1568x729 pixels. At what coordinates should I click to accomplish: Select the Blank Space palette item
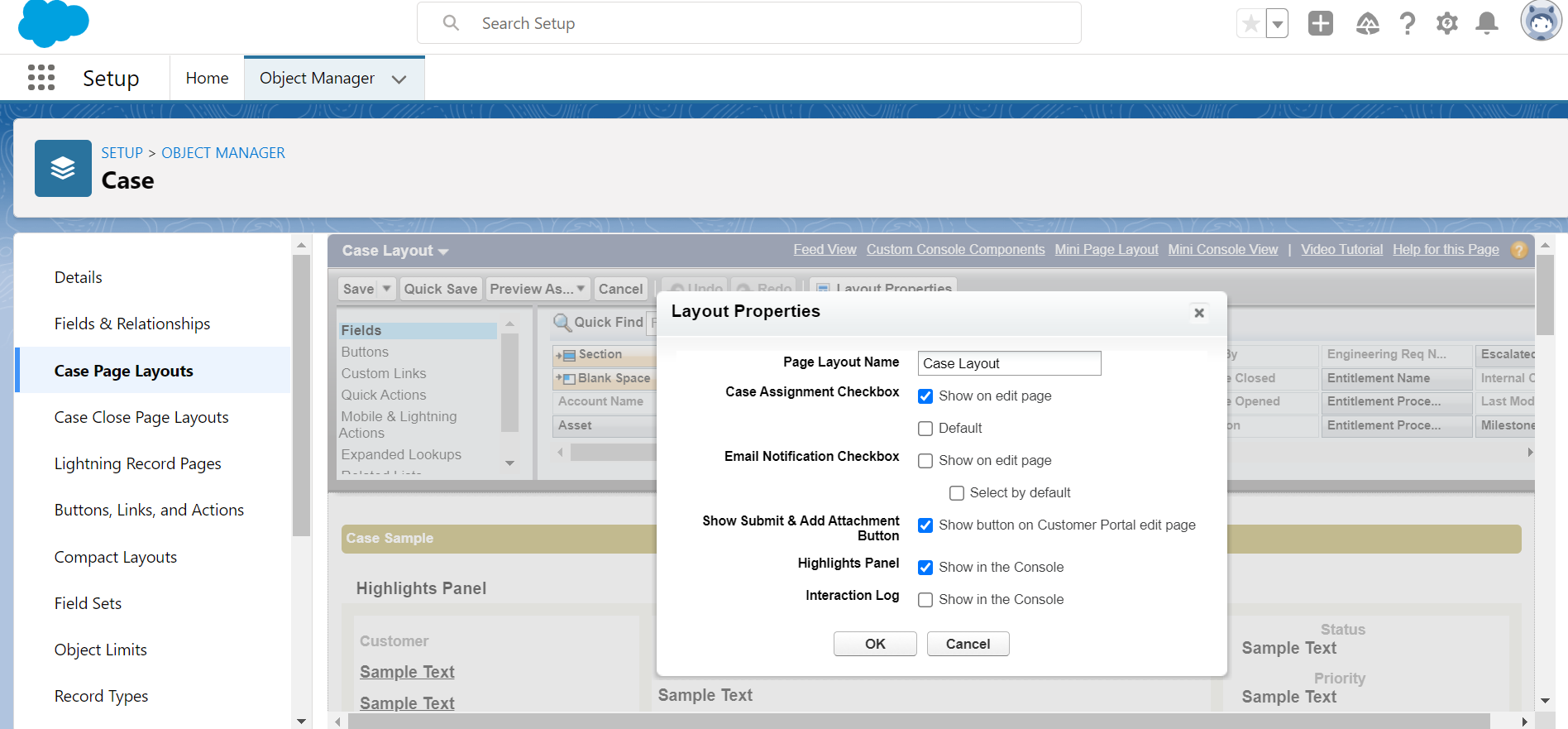point(604,378)
